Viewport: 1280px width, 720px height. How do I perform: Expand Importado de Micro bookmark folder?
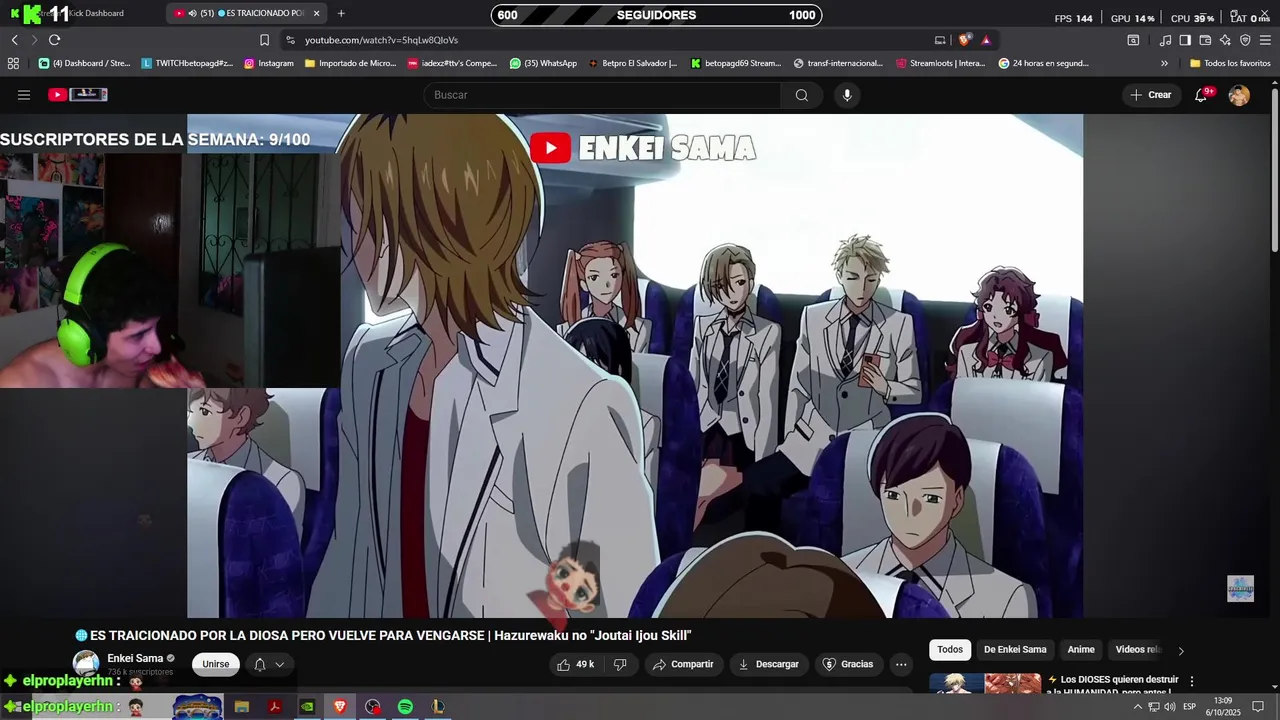[x=351, y=63]
